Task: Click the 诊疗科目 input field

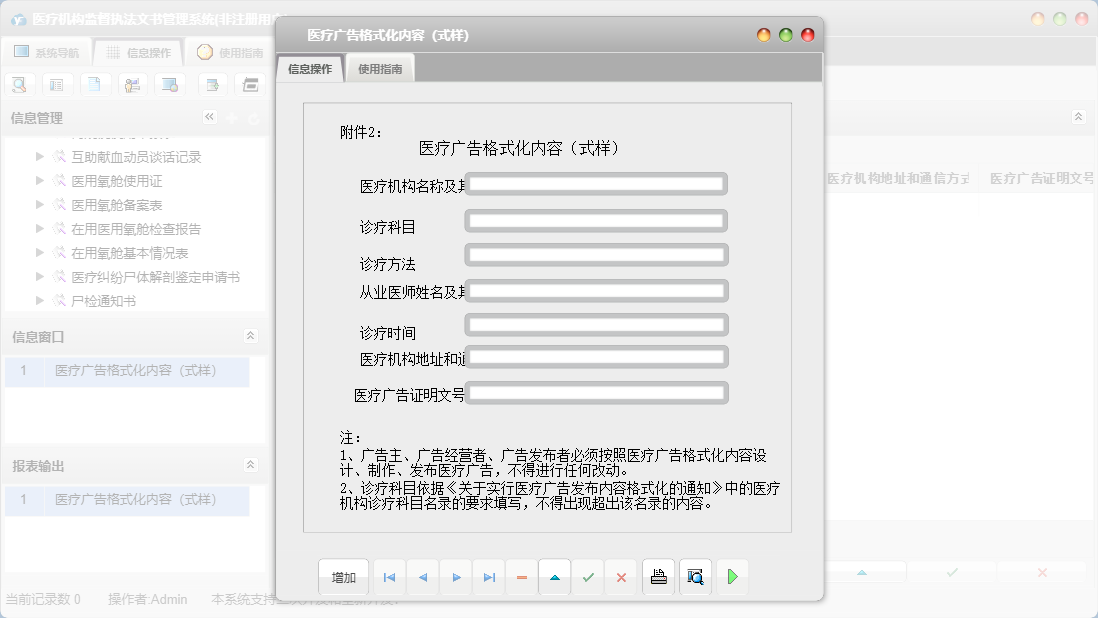Action: [595, 220]
